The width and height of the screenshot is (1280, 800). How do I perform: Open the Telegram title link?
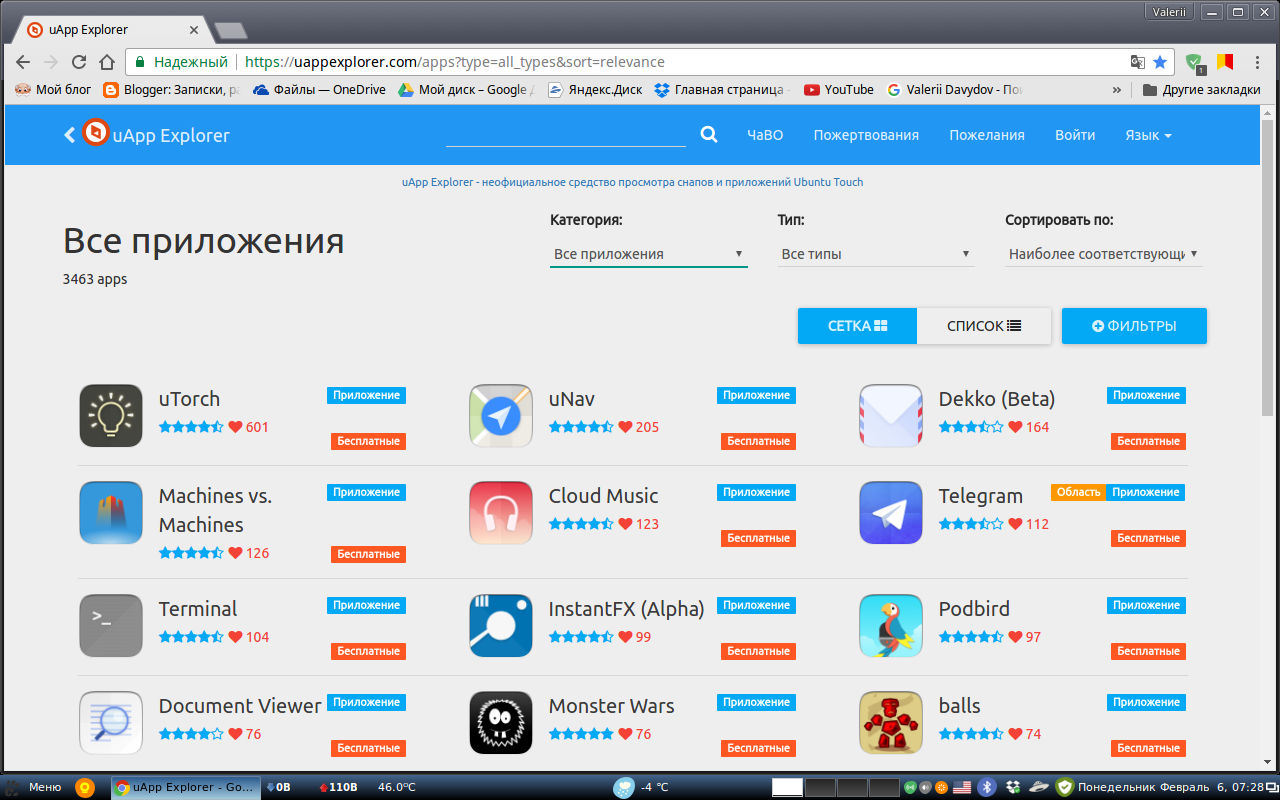click(980, 496)
